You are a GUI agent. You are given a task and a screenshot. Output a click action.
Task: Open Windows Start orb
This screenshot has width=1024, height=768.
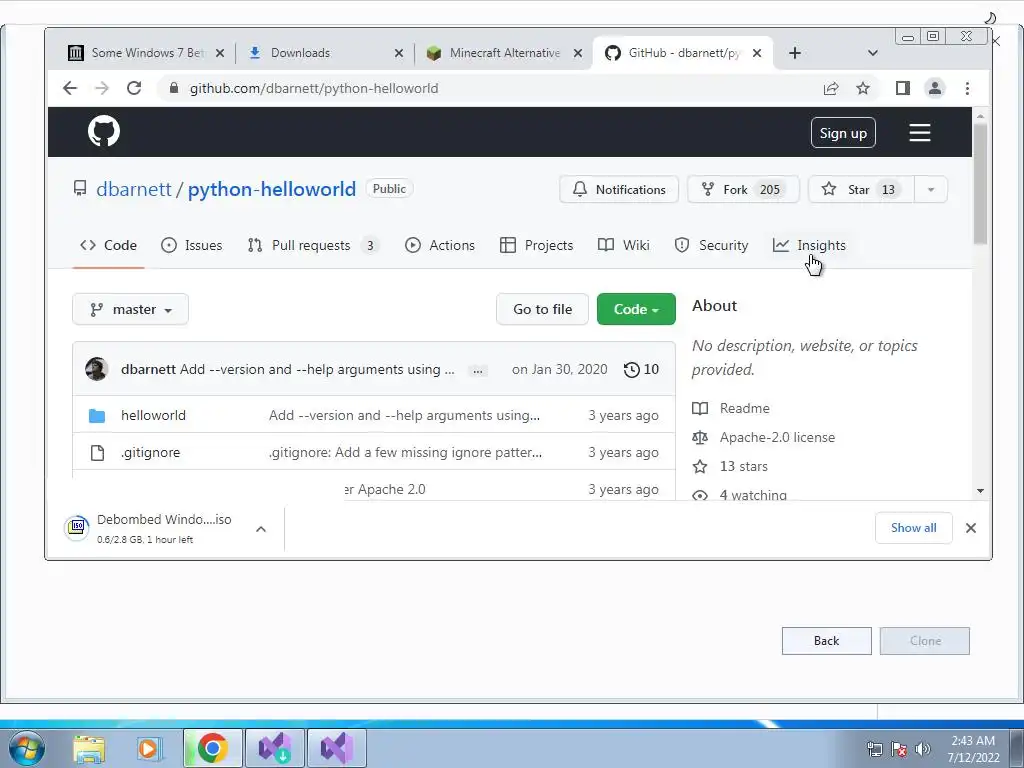[27, 748]
